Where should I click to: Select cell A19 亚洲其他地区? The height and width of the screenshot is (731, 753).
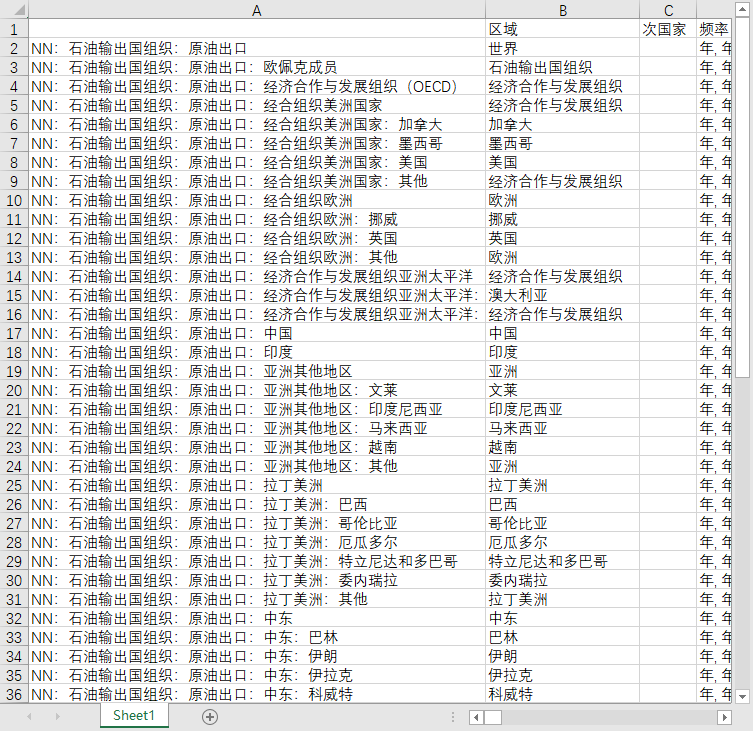(257, 371)
